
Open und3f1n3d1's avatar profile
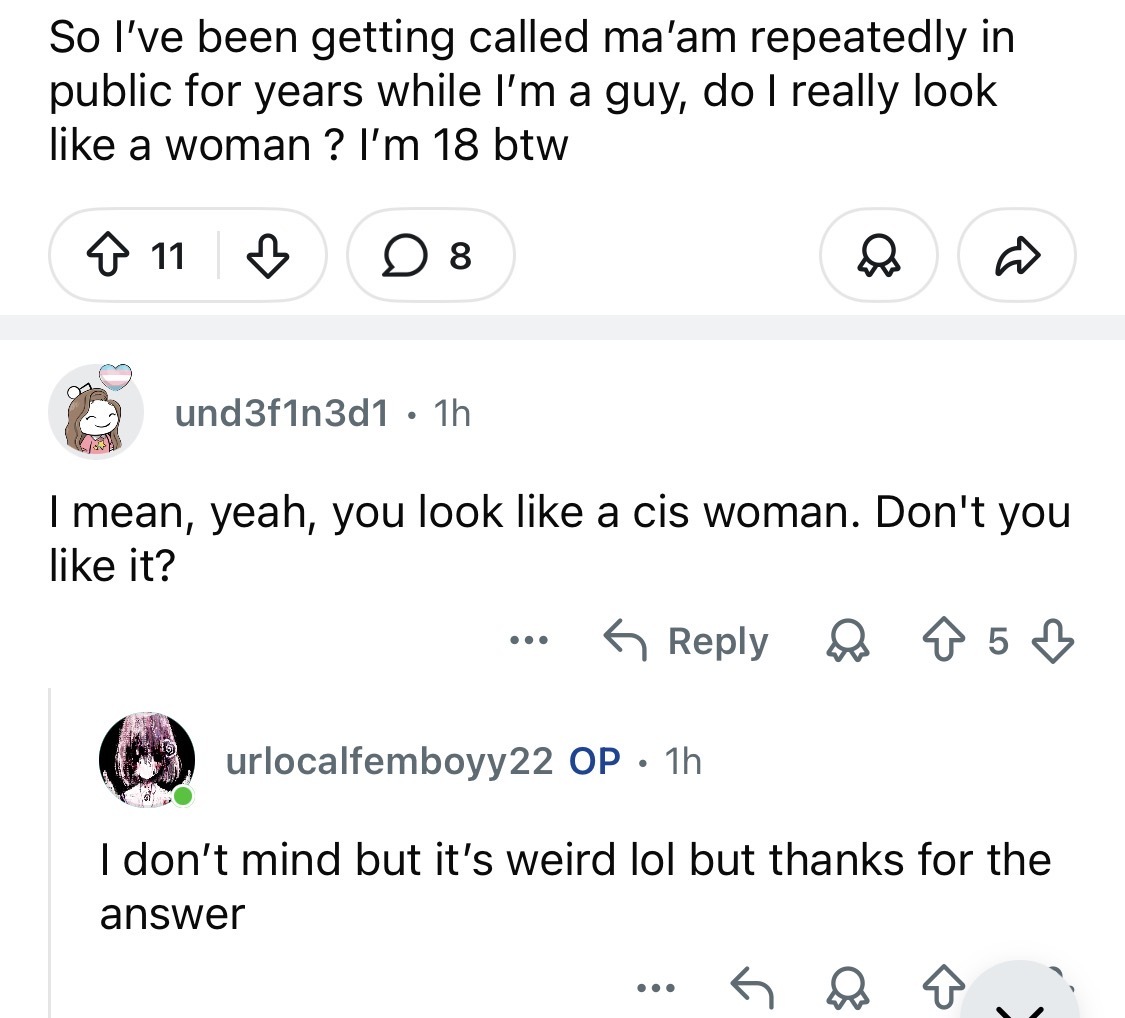[95, 411]
